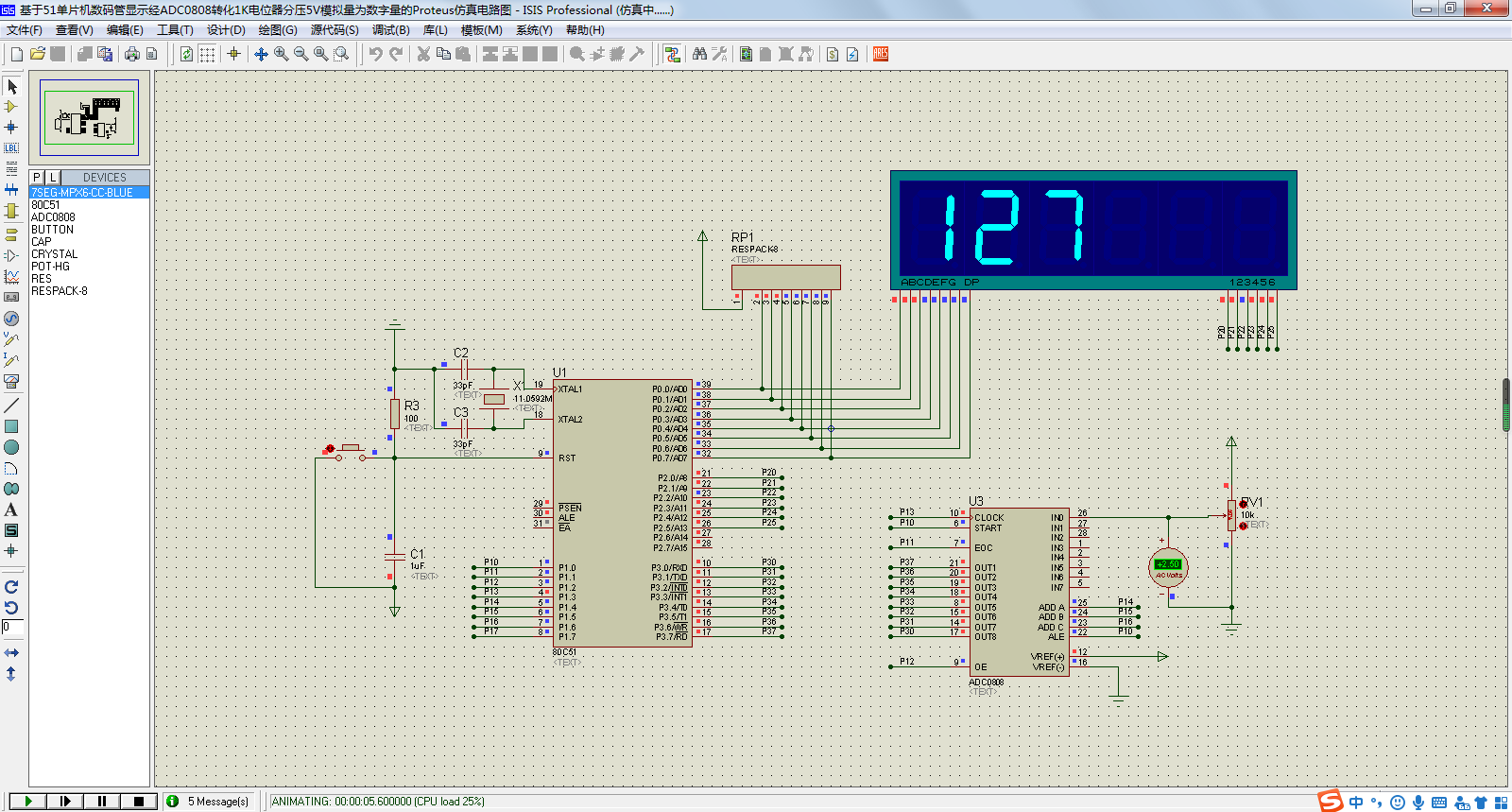Click the Sogou input method tray icon

pyautogui.click(x=1331, y=801)
